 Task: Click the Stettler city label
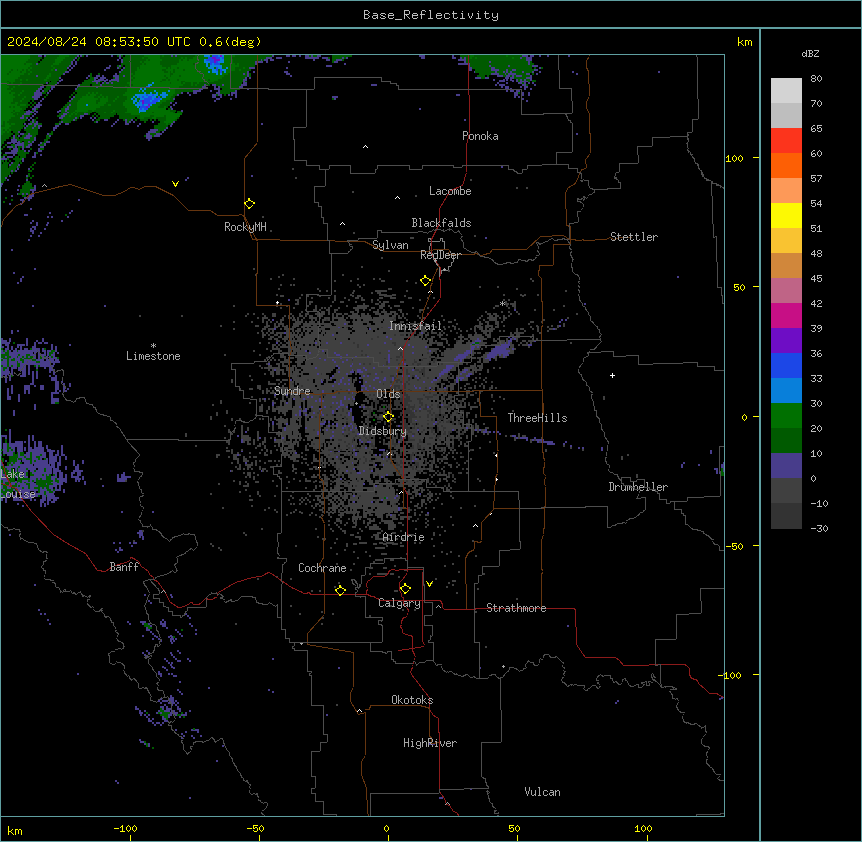(x=634, y=237)
